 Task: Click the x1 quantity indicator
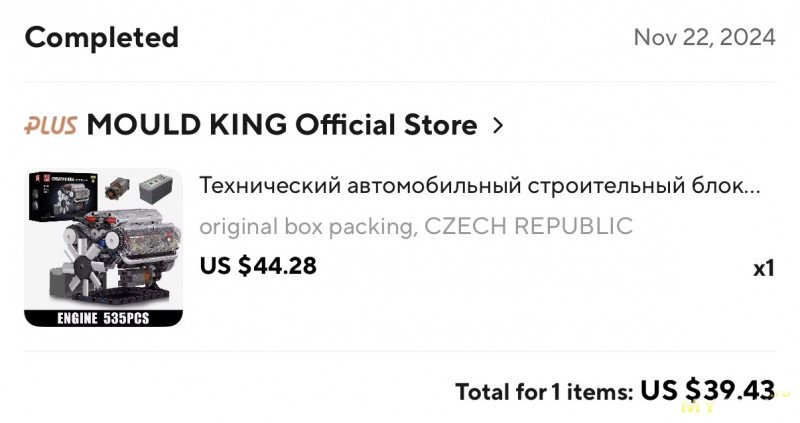tap(763, 268)
